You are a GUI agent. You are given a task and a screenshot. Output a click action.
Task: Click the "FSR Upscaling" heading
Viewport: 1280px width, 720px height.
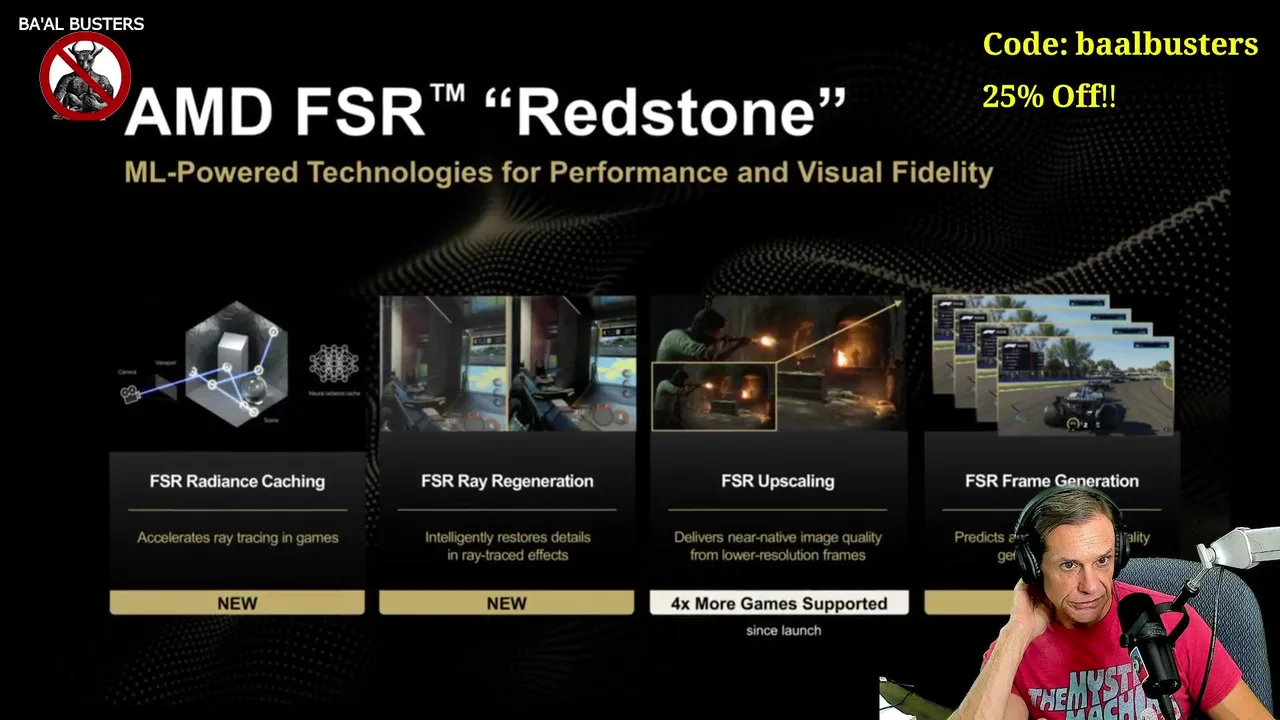[x=778, y=481]
